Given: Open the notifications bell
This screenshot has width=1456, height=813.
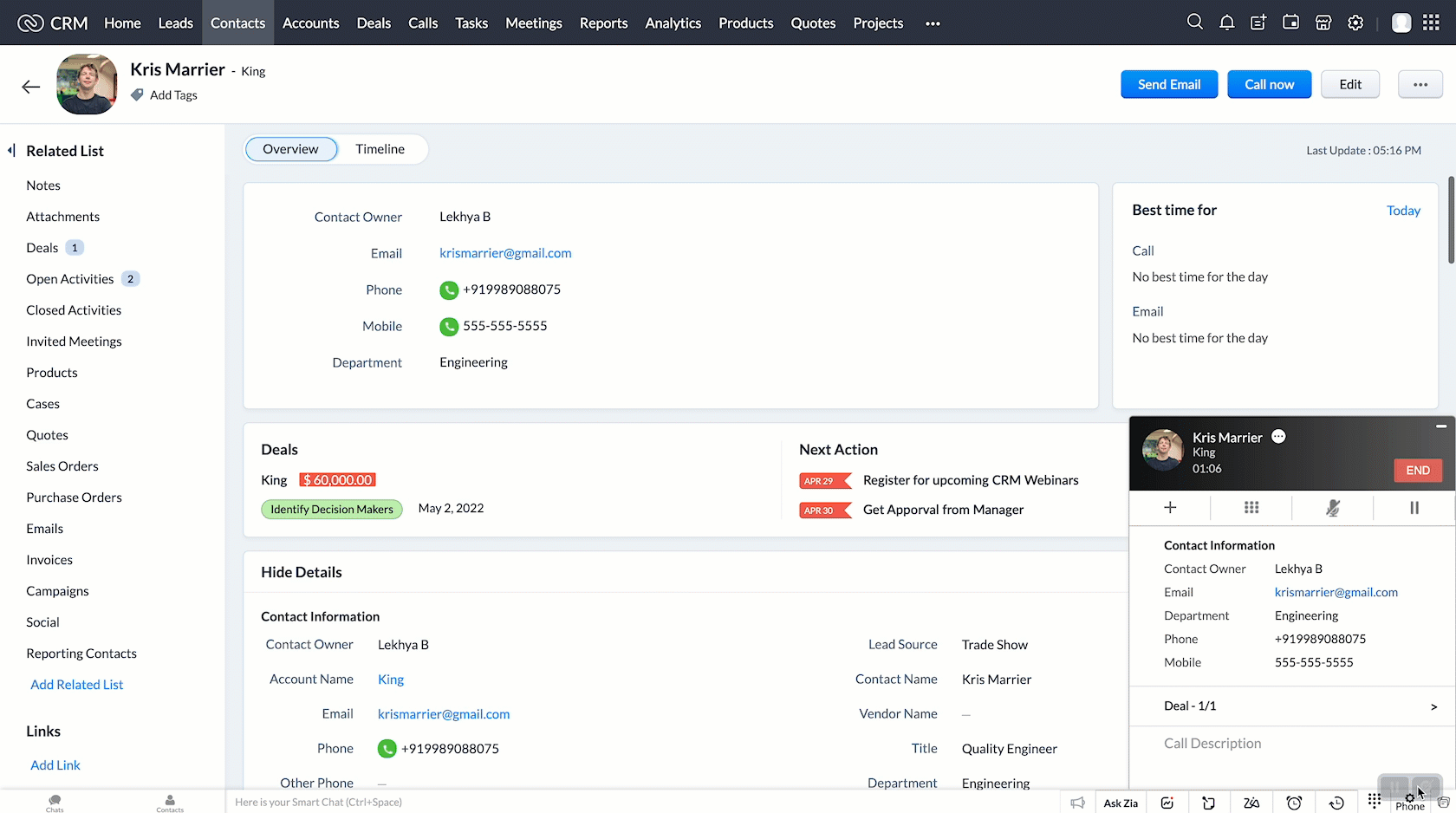Looking at the screenshot, I should coord(1226,23).
